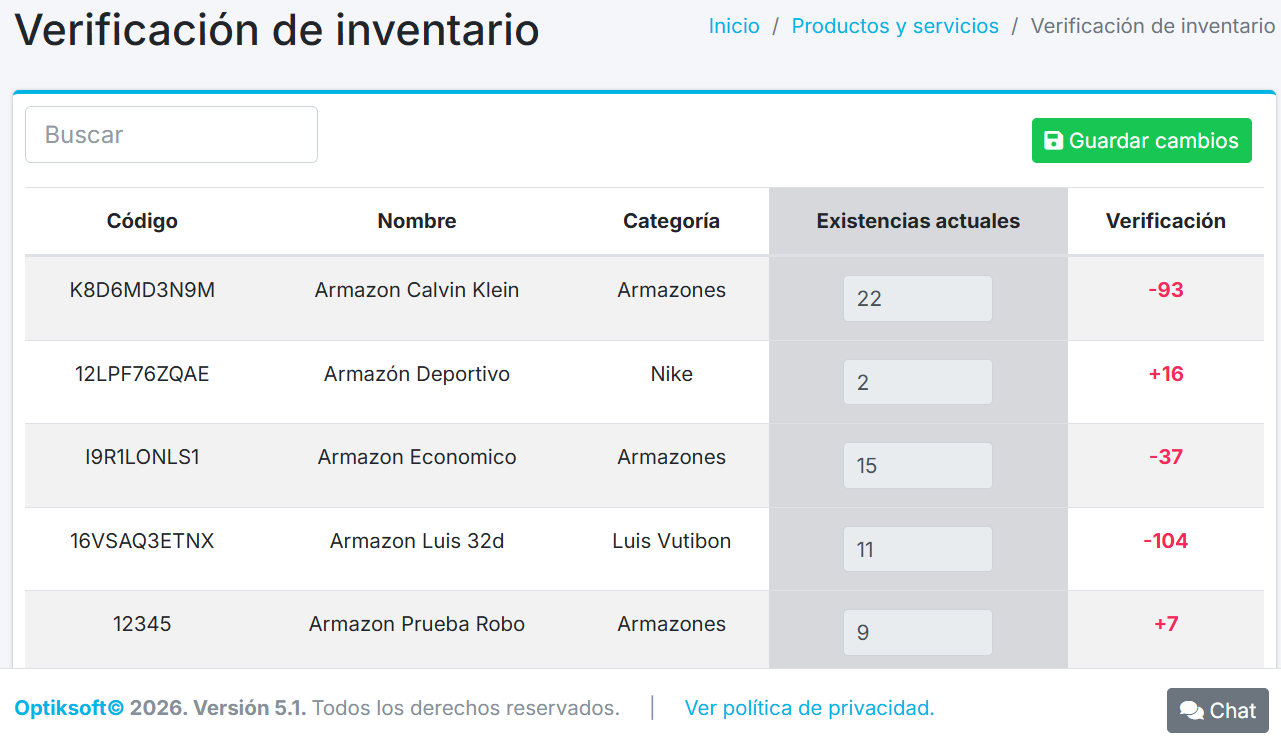This screenshot has height=744, width=1281.
Task: Edit stock field for Armazón Deportivo
Action: point(917,382)
